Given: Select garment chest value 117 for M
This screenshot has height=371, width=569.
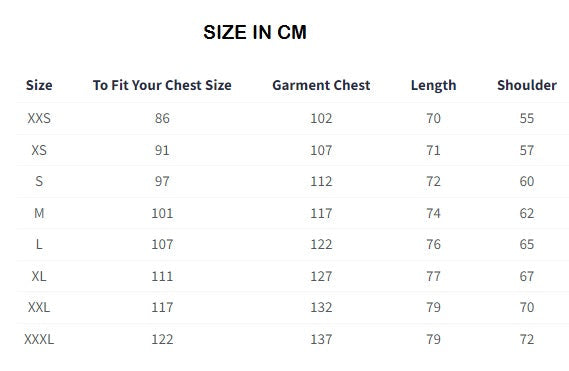Looking at the screenshot, I should (321, 213).
